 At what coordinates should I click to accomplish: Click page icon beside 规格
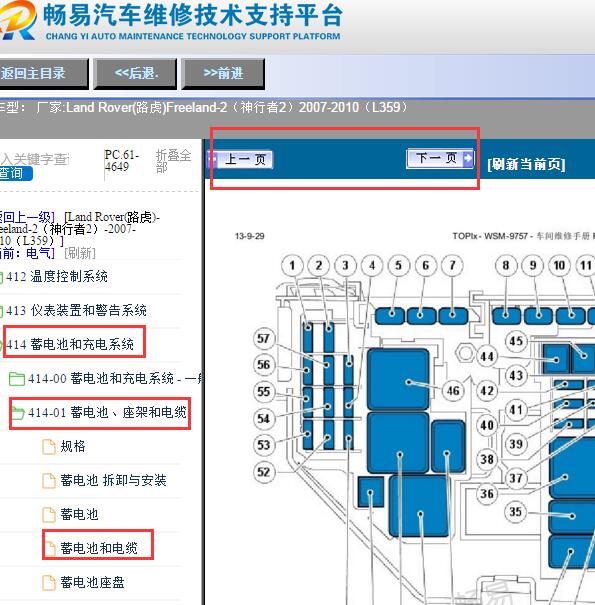tap(49, 447)
